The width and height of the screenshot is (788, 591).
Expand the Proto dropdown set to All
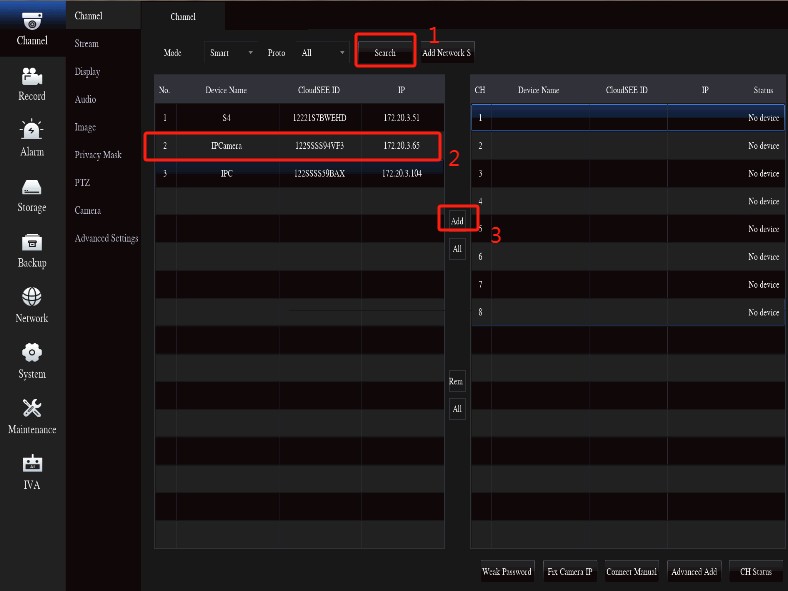[323, 53]
